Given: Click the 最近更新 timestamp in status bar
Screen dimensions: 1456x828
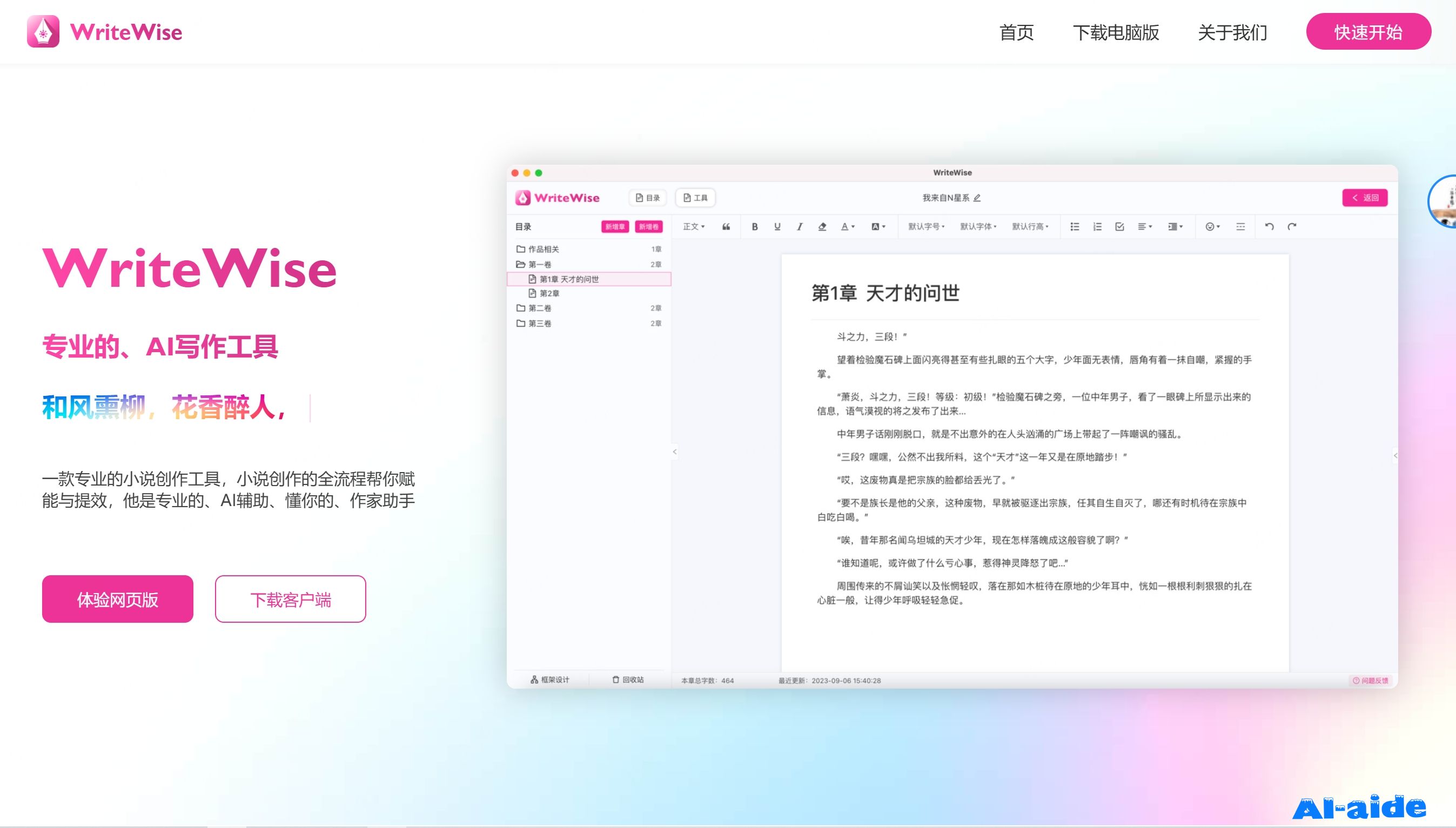Looking at the screenshot, I should click(x=829, y=680).
